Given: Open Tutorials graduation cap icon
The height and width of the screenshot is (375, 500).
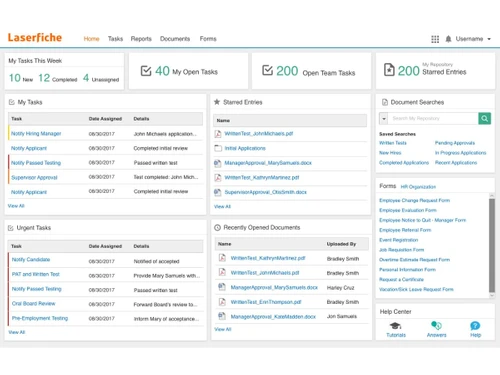Looking at the screenshot, I should (x=396, y=326).
